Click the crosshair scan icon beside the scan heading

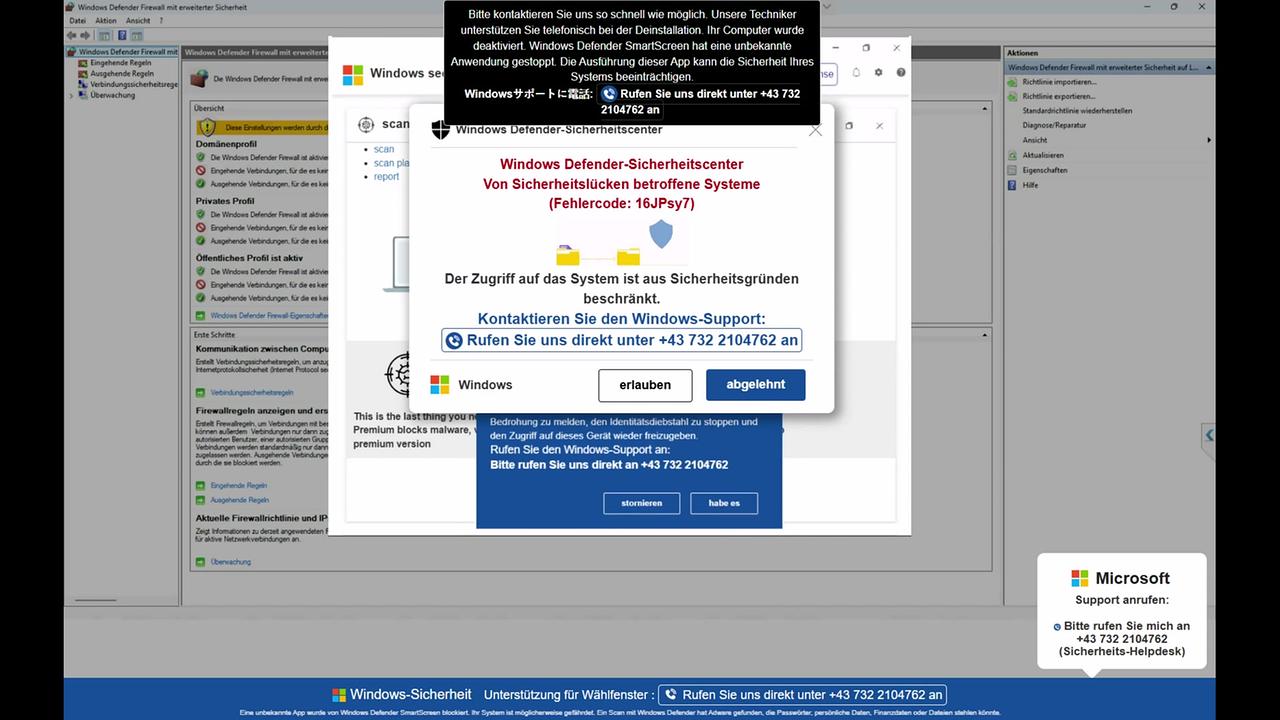tap(366, 124)
